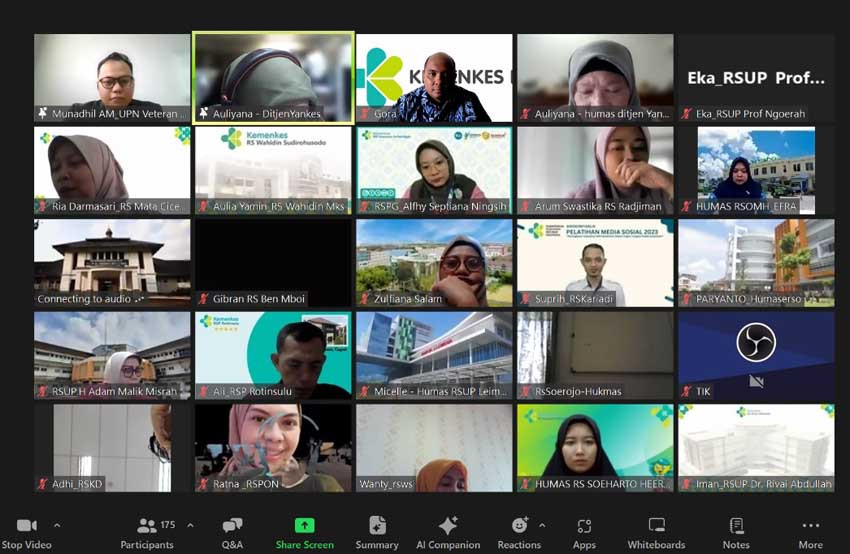Open the Whiteboards icon

click(656, 525)
